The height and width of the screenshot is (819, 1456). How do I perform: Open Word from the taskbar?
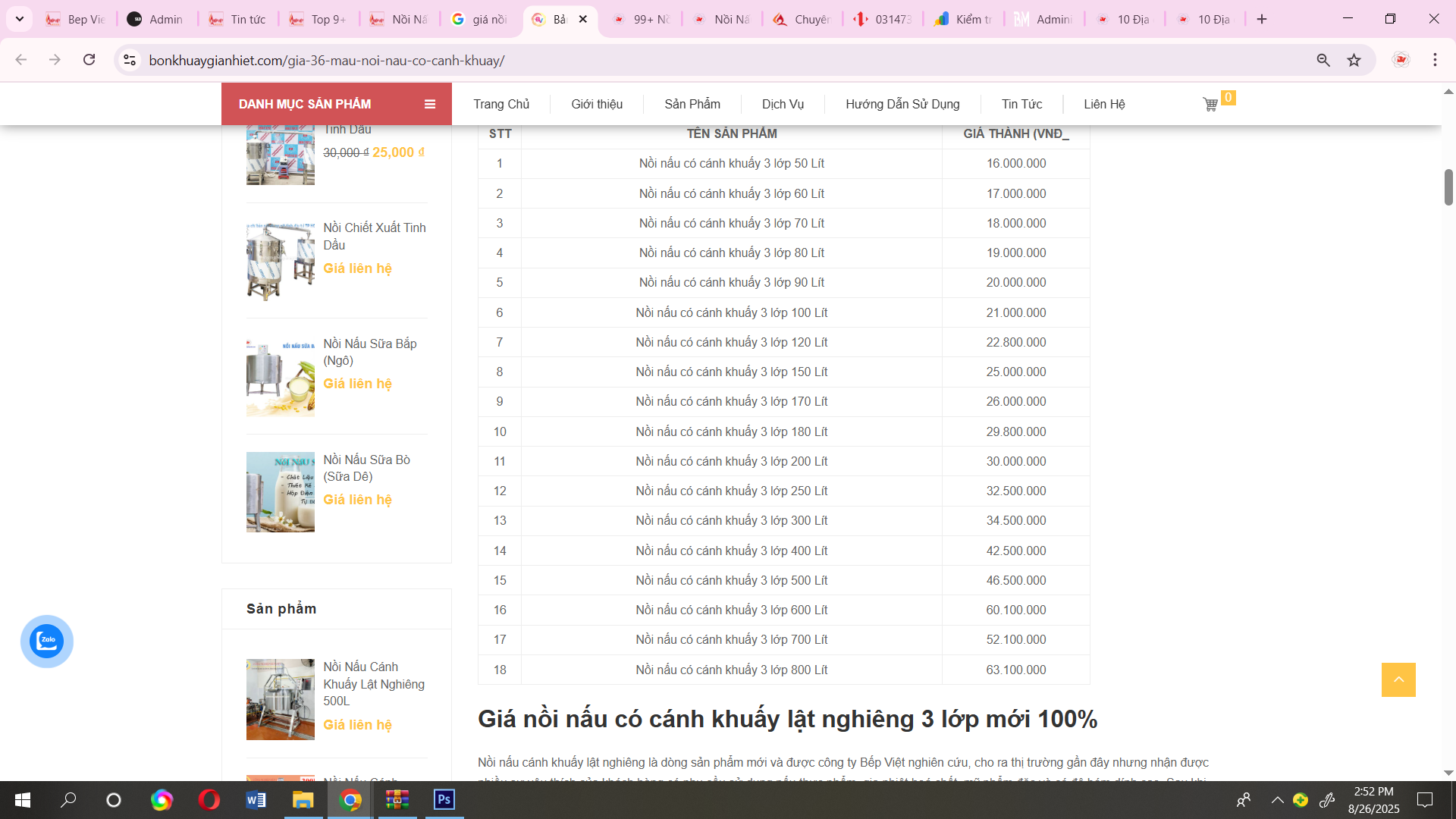(256, 800)
